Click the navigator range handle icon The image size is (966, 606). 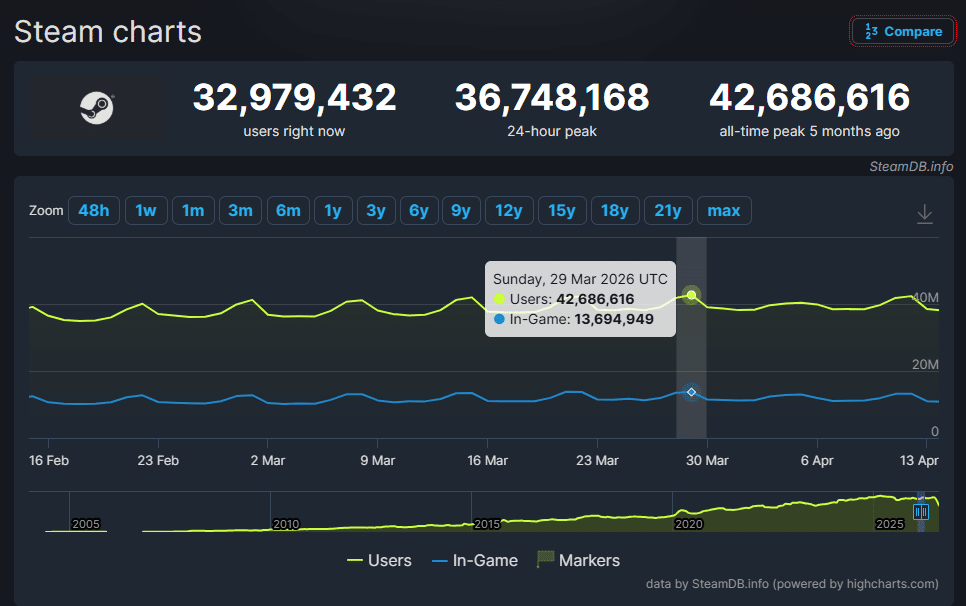921,512
